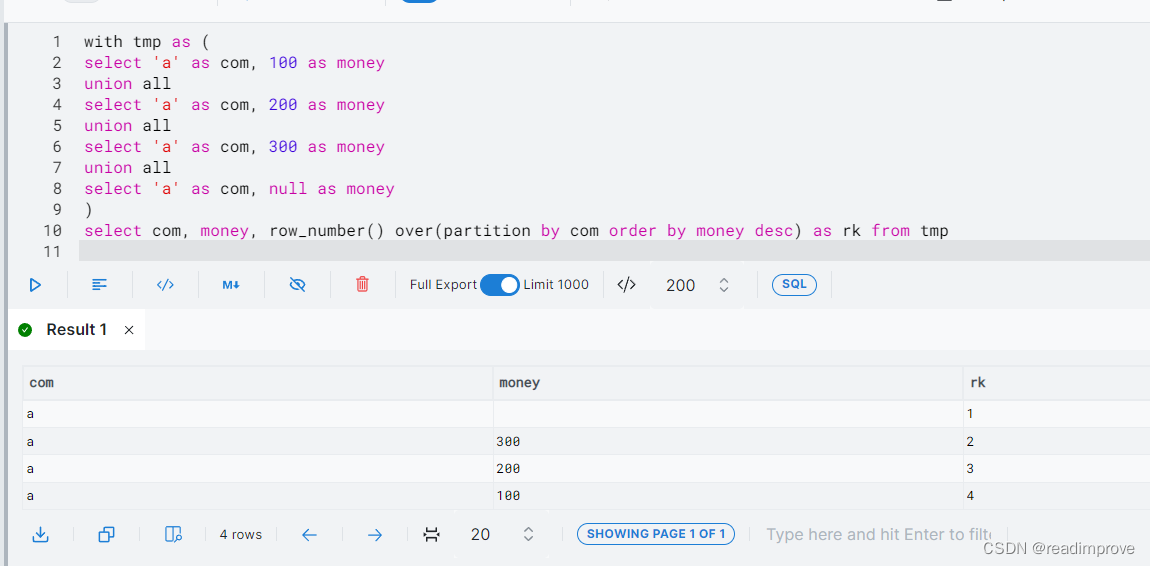Image resolution: width=1150 pixels, height=566 pixels.
Task: Run the SQL query with play icon
Action: pyautogui.click(x=35, y=284)
